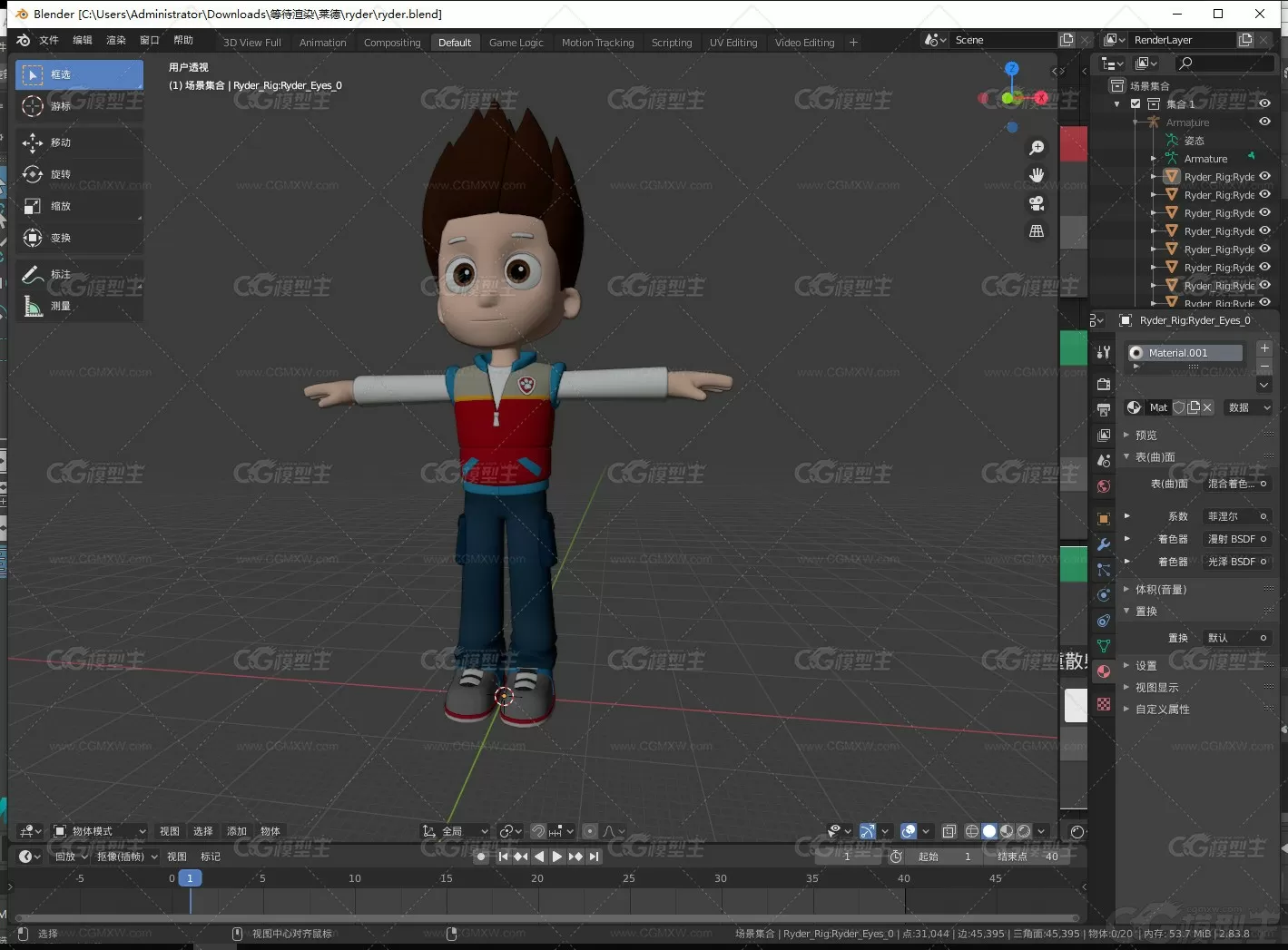The height and width of the screenshot is (950, 1288).
Task: Select the 框选 box select tool
Action: click(79, 74)
